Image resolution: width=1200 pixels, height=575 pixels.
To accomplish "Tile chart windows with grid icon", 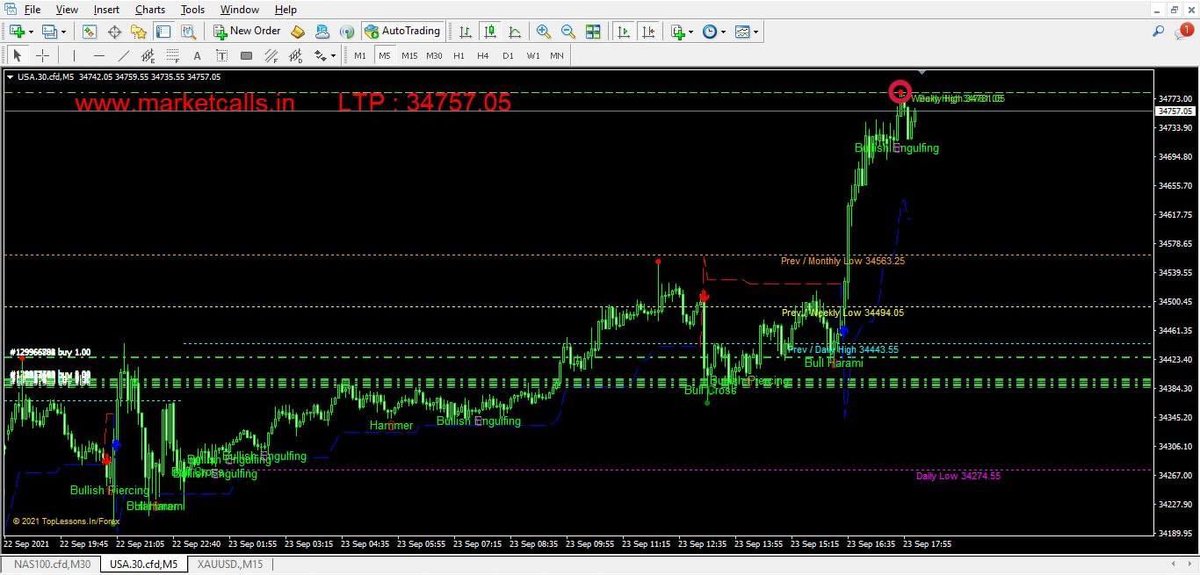I will [593, 31].
